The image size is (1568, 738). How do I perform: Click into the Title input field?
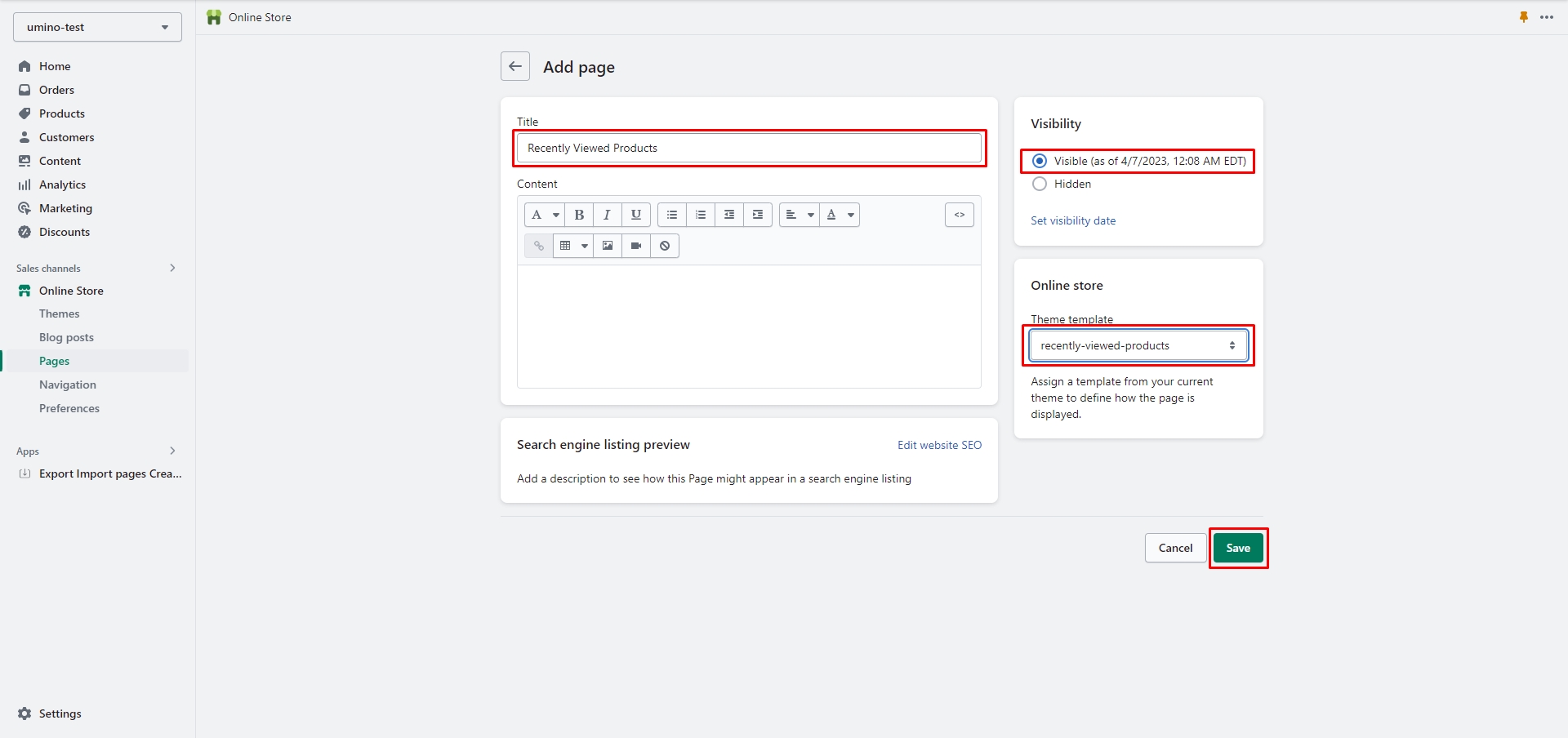pos(748,148)
